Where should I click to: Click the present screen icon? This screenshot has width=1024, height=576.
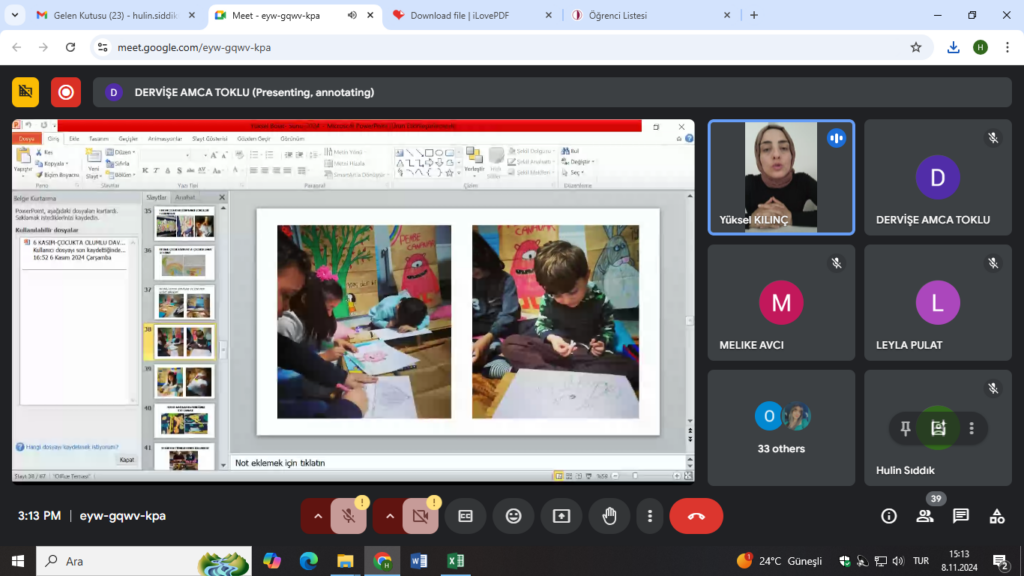[561, 516]
